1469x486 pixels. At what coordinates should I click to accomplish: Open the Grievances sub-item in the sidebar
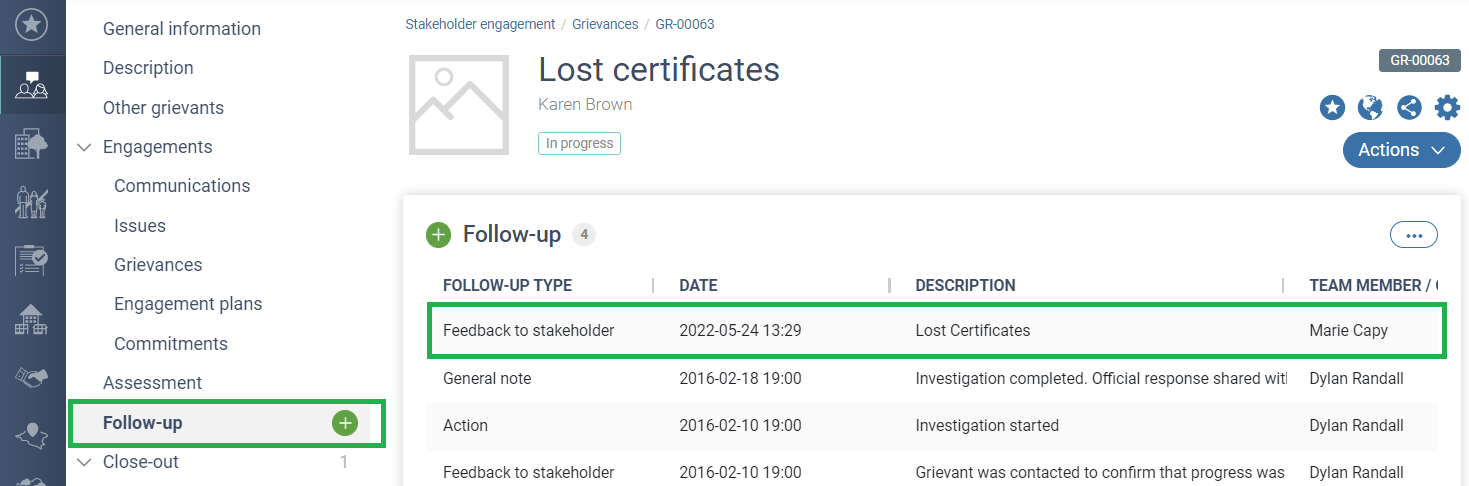(158, 265)
